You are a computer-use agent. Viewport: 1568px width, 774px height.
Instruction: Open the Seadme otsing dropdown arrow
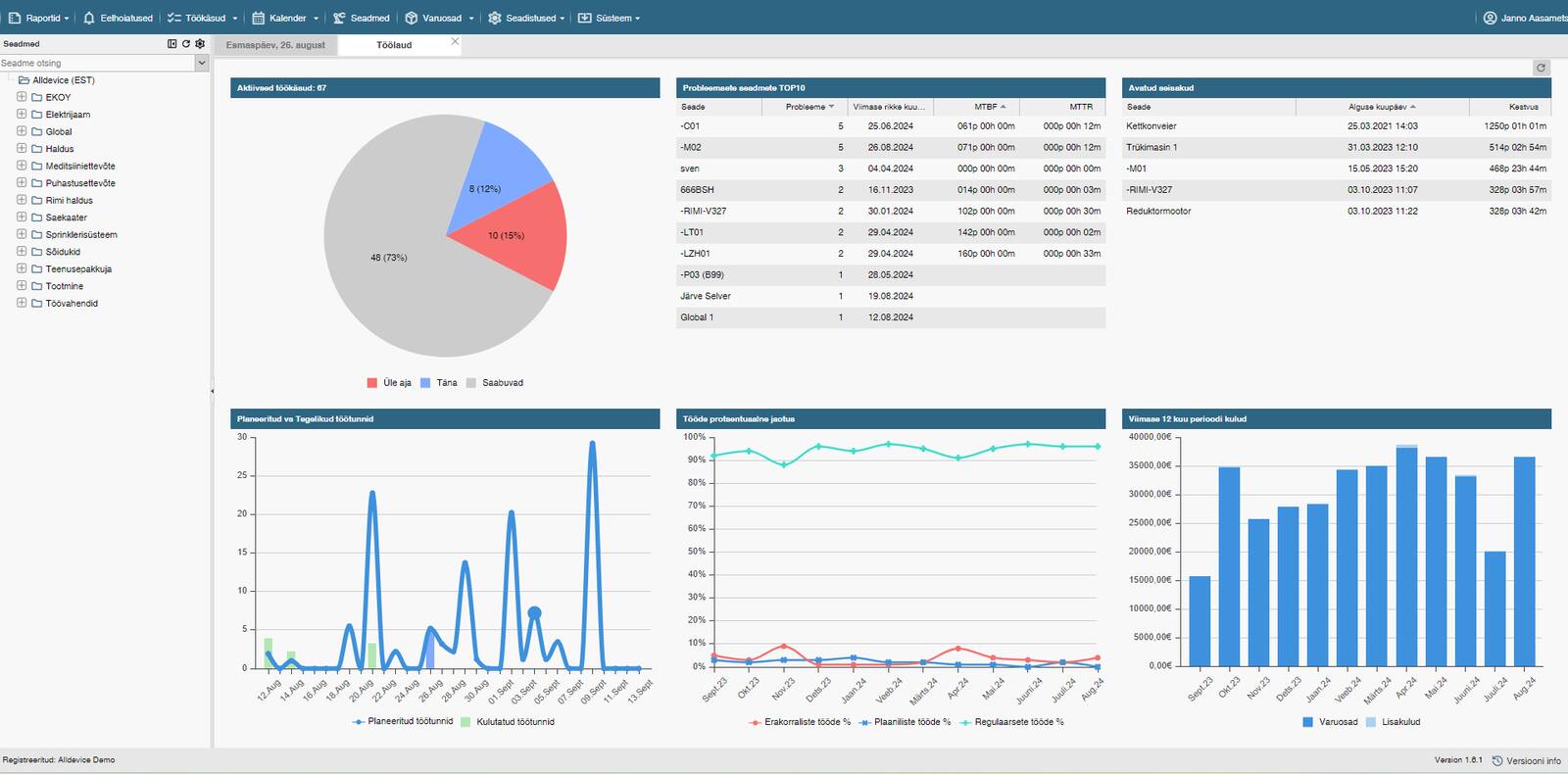point(202,63)
